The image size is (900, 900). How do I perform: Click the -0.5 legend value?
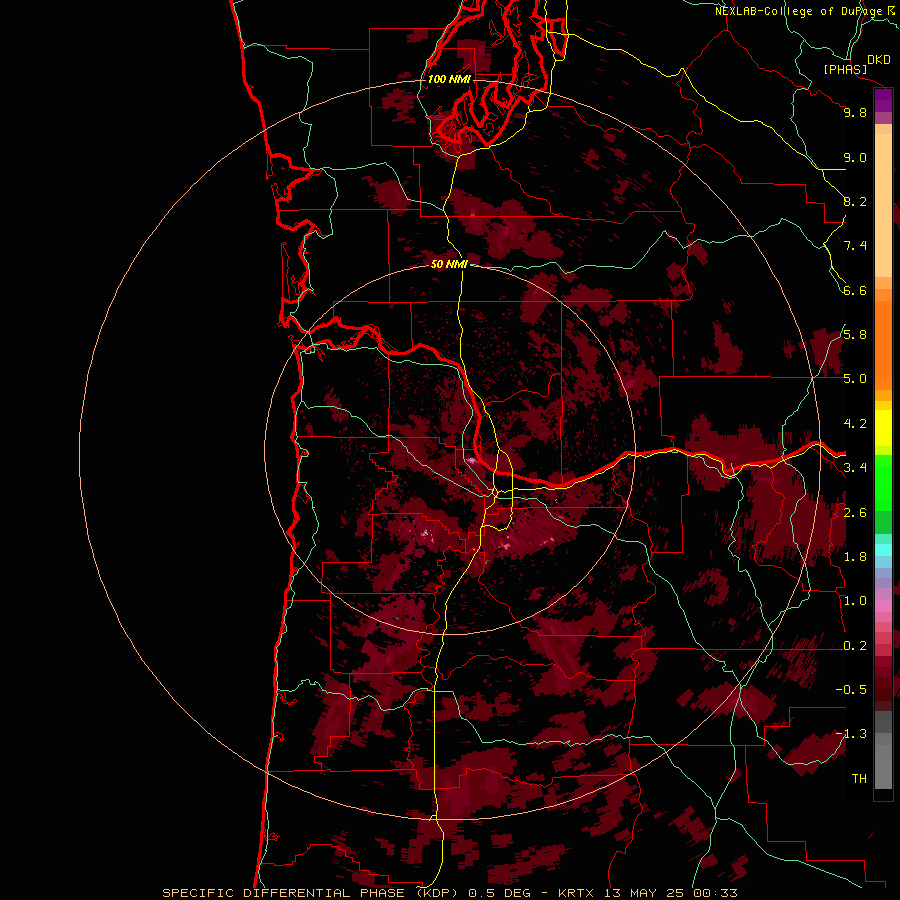pos(851,690)
